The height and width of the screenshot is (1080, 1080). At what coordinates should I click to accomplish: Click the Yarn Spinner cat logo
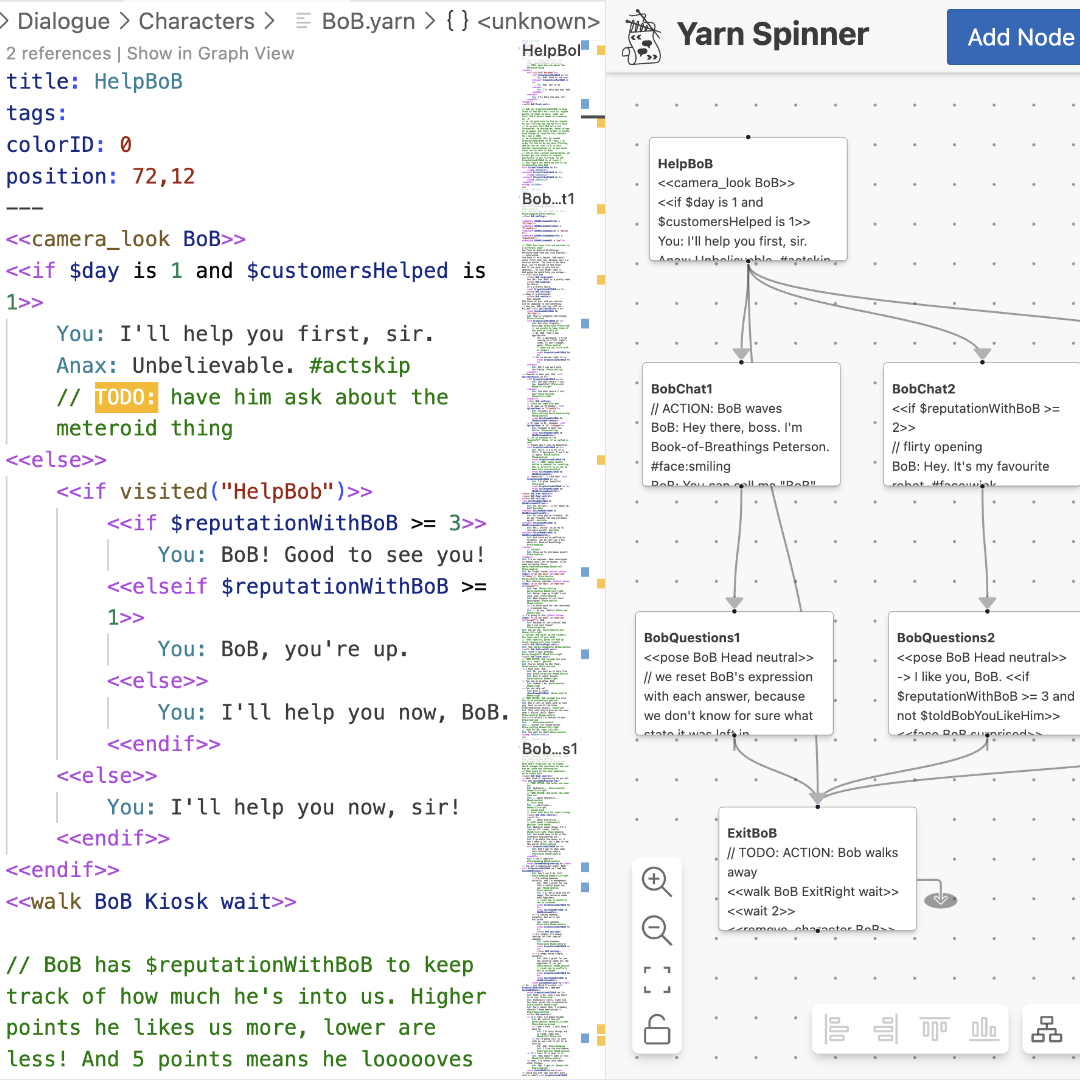(x=641, y=36)
